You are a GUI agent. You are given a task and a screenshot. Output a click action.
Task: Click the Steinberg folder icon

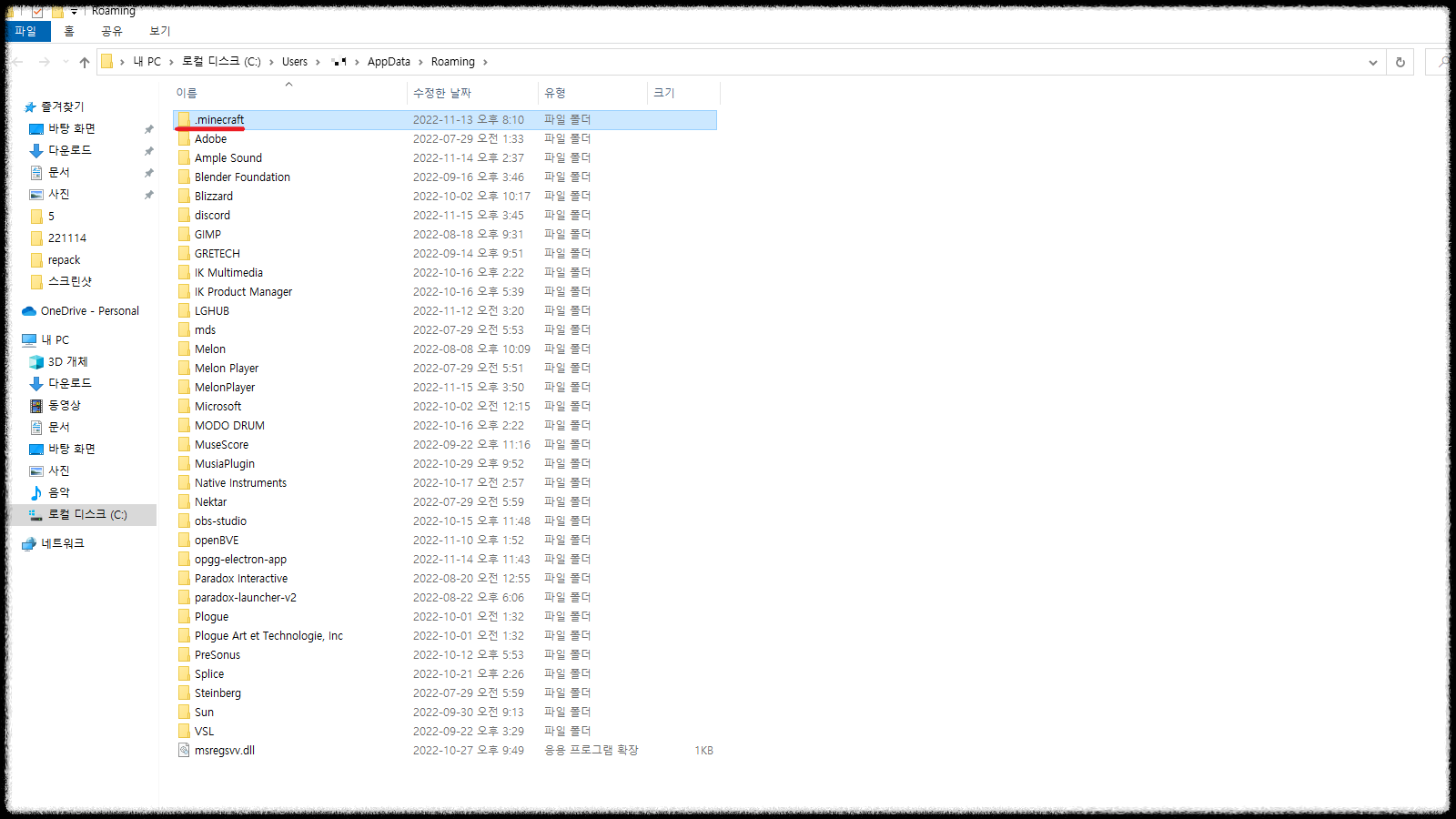click(x=184, y=693)
